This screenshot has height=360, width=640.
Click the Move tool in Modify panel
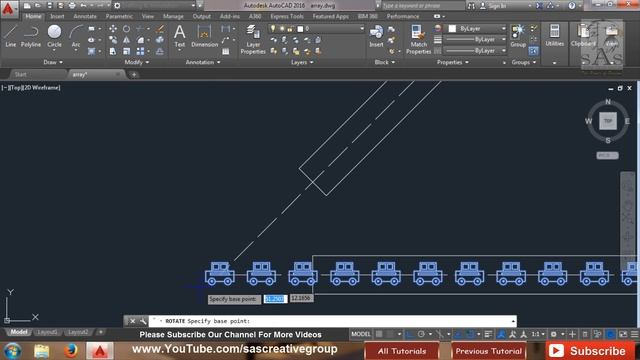(x=113, y=29)
